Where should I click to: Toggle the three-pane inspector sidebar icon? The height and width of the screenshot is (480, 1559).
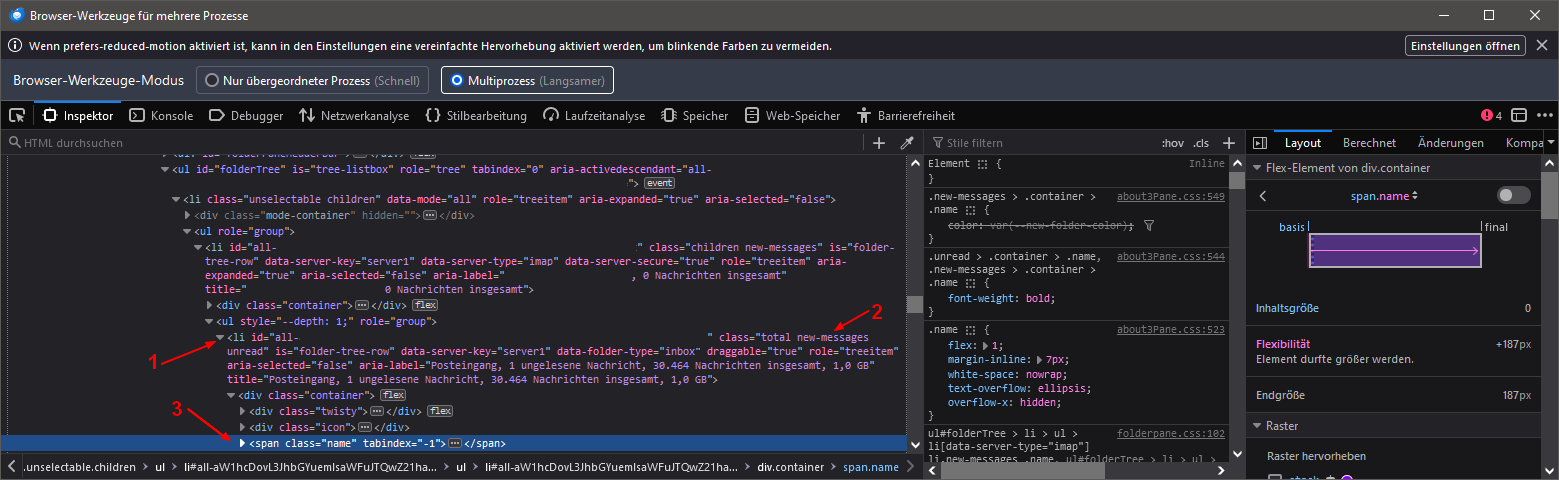[x=1259, y=143]
